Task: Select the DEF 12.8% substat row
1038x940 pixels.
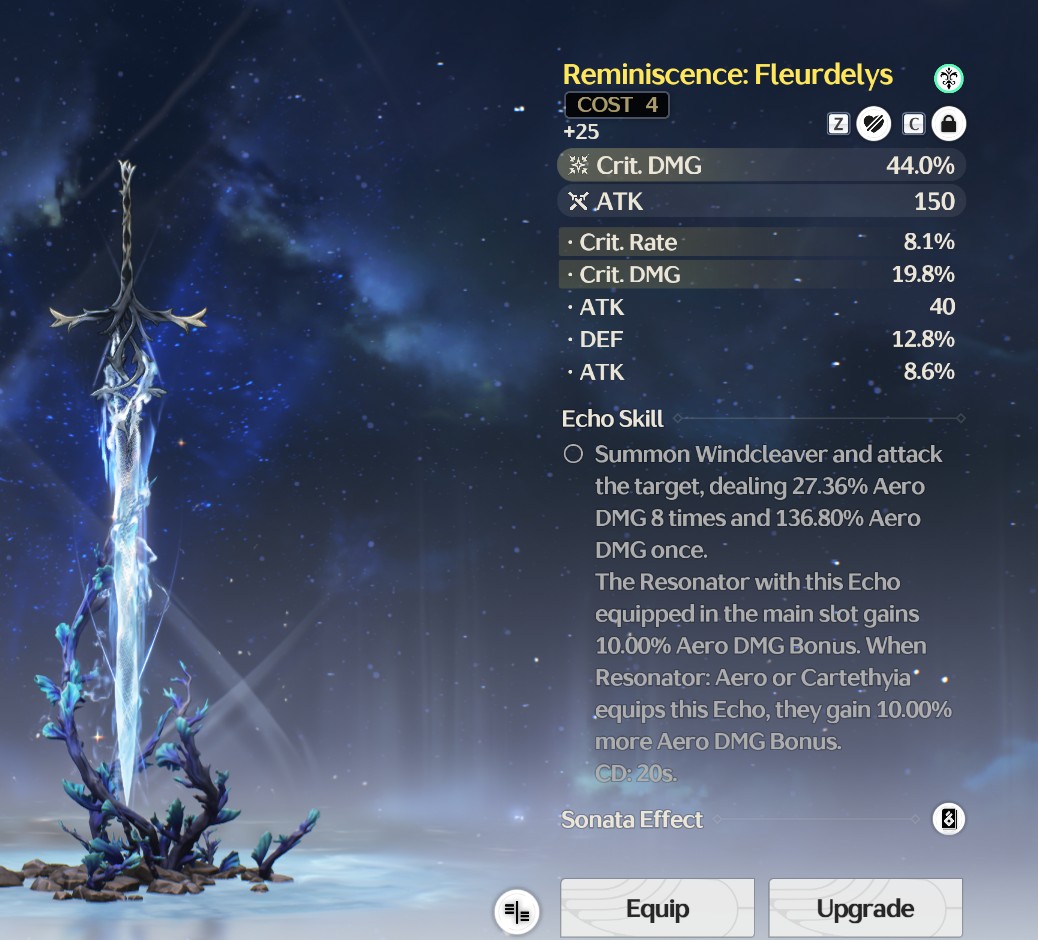Action: [x=761, y=339]
